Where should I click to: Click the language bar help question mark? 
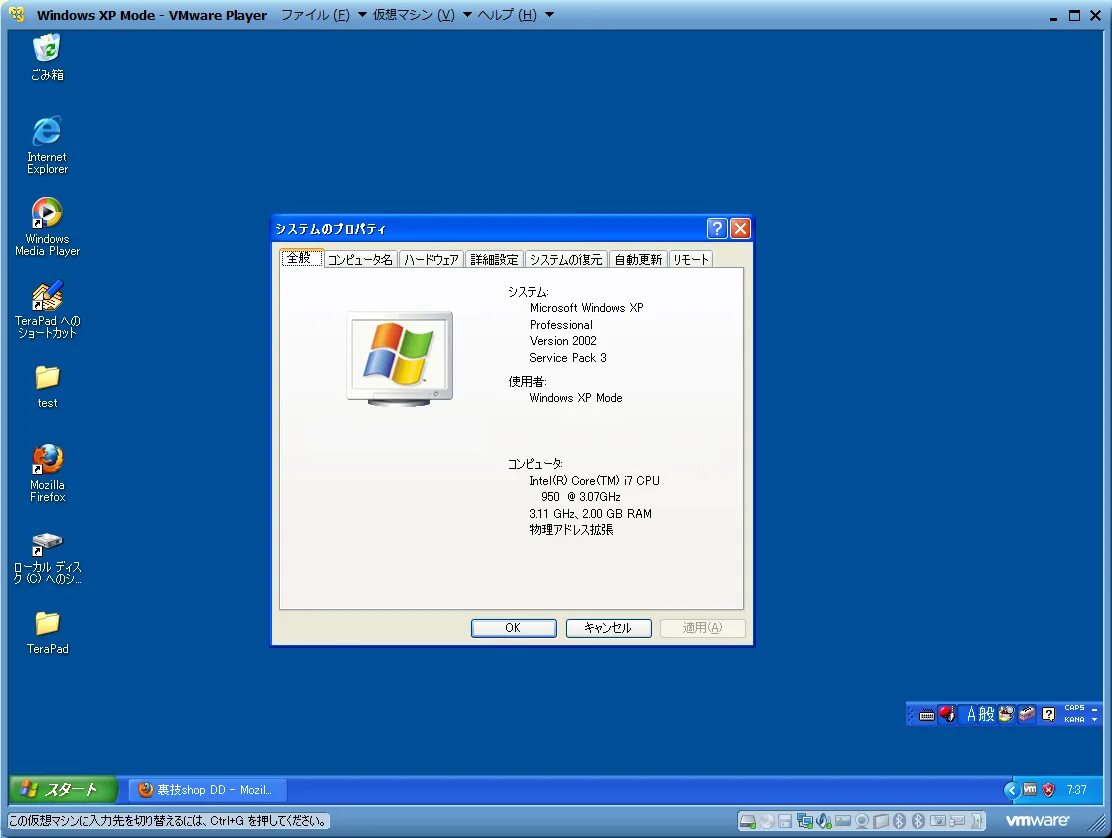[1048, 714]
